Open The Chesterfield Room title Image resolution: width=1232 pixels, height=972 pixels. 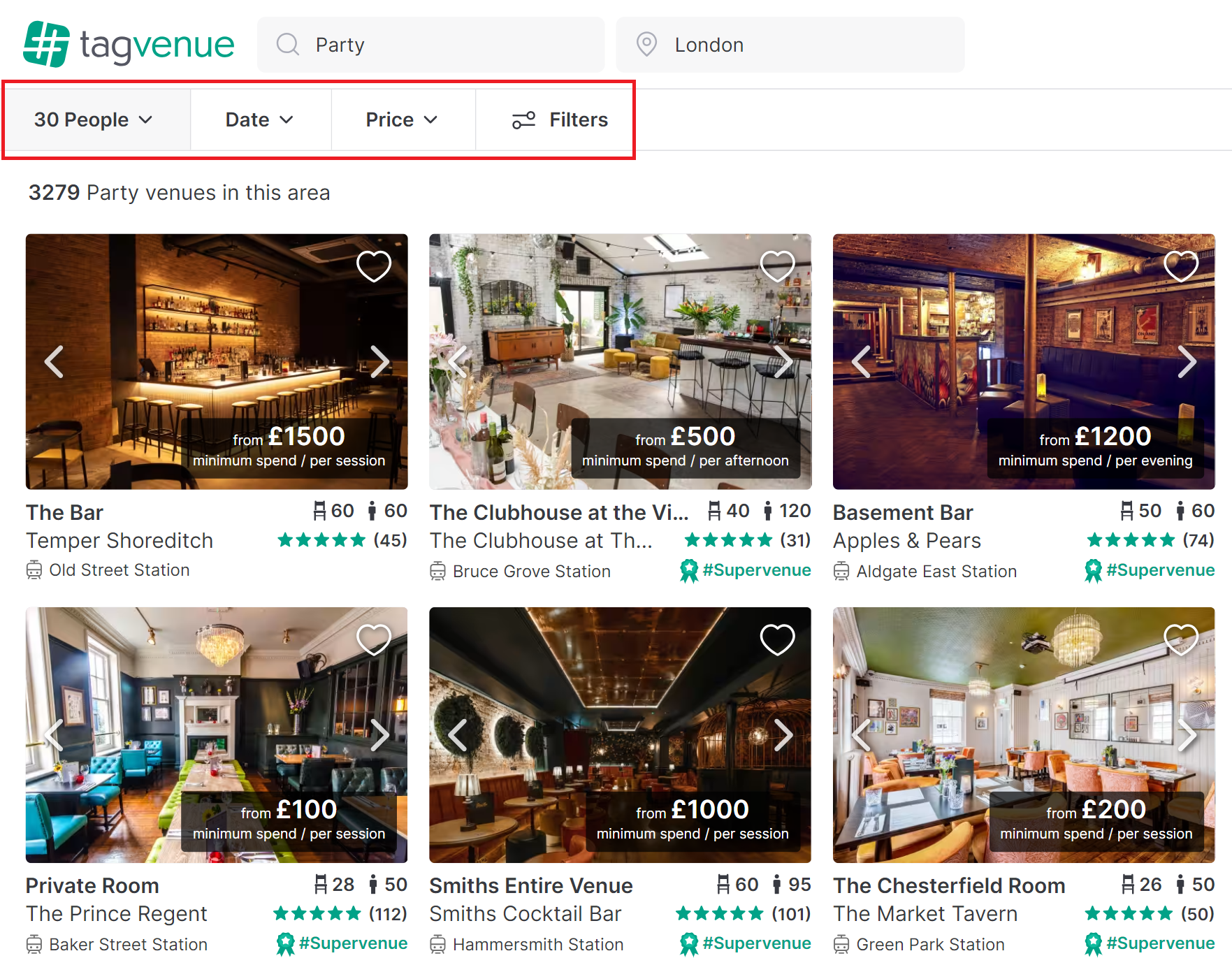tap(949, 885)
